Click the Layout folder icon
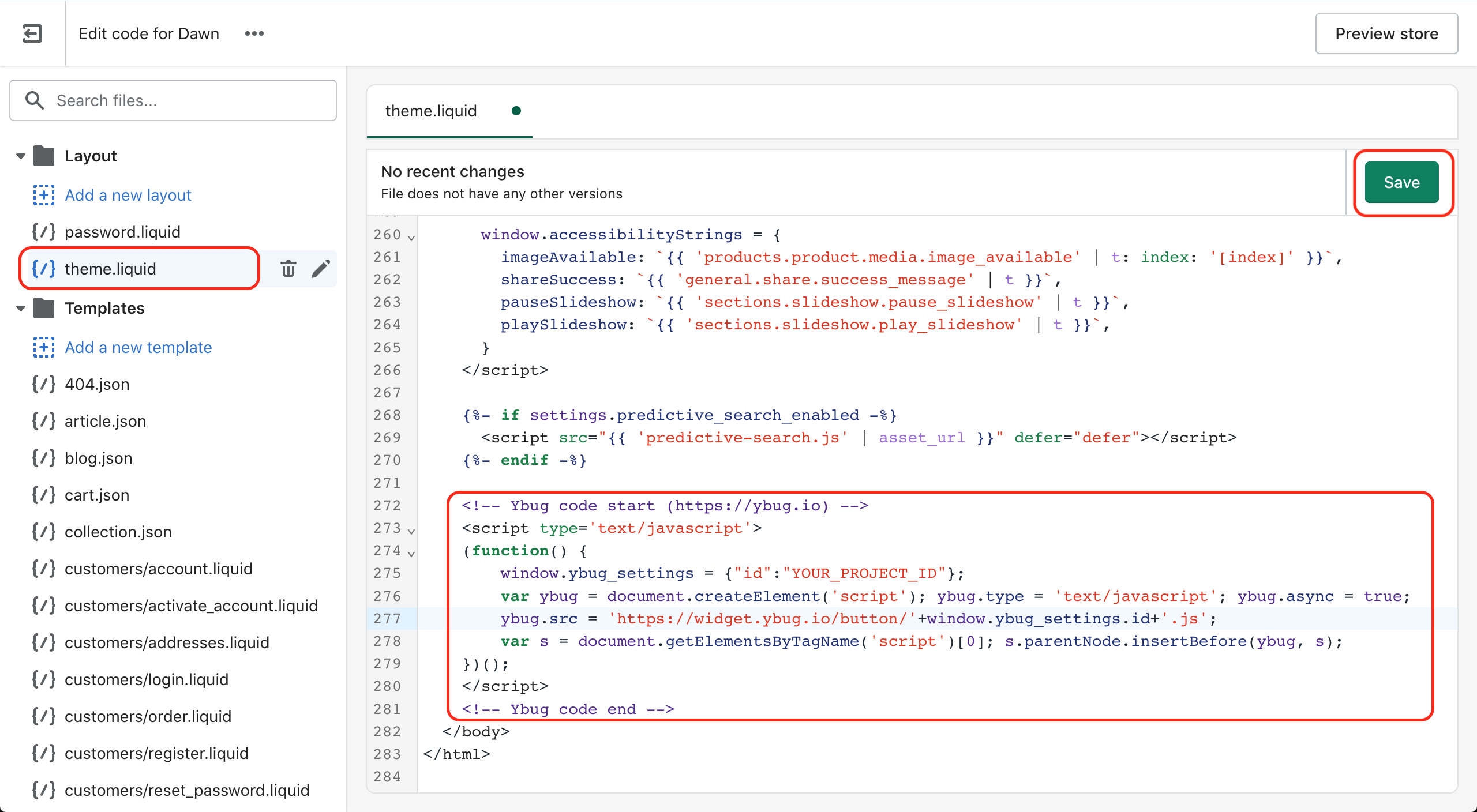This screenshot has height=812, width=1477. pyautogui.click(x=44, y=156)
